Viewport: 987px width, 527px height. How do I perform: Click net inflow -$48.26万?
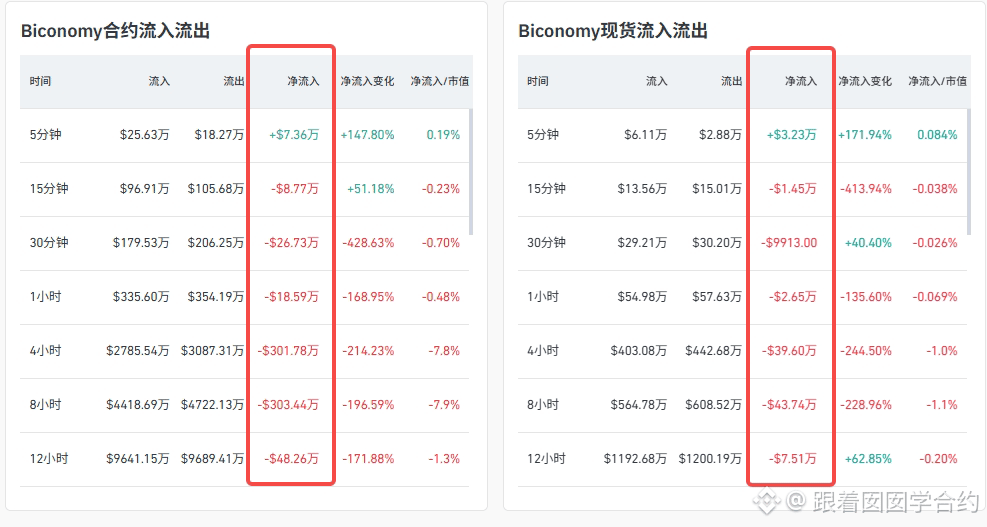pos(291,459)
